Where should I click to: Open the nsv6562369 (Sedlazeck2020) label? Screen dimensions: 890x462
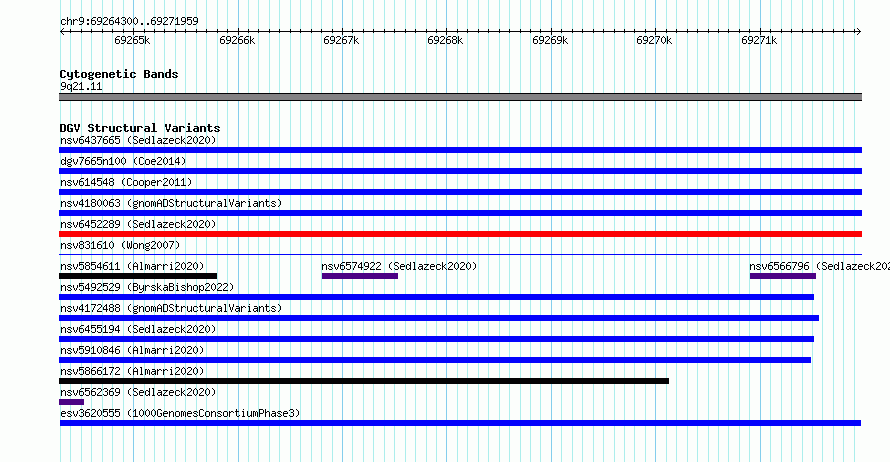coord(138,392)
